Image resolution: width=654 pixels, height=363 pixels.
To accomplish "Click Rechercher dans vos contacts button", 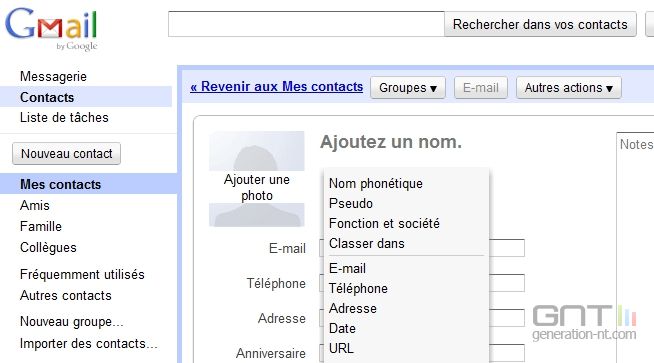I will click(540, 24).
